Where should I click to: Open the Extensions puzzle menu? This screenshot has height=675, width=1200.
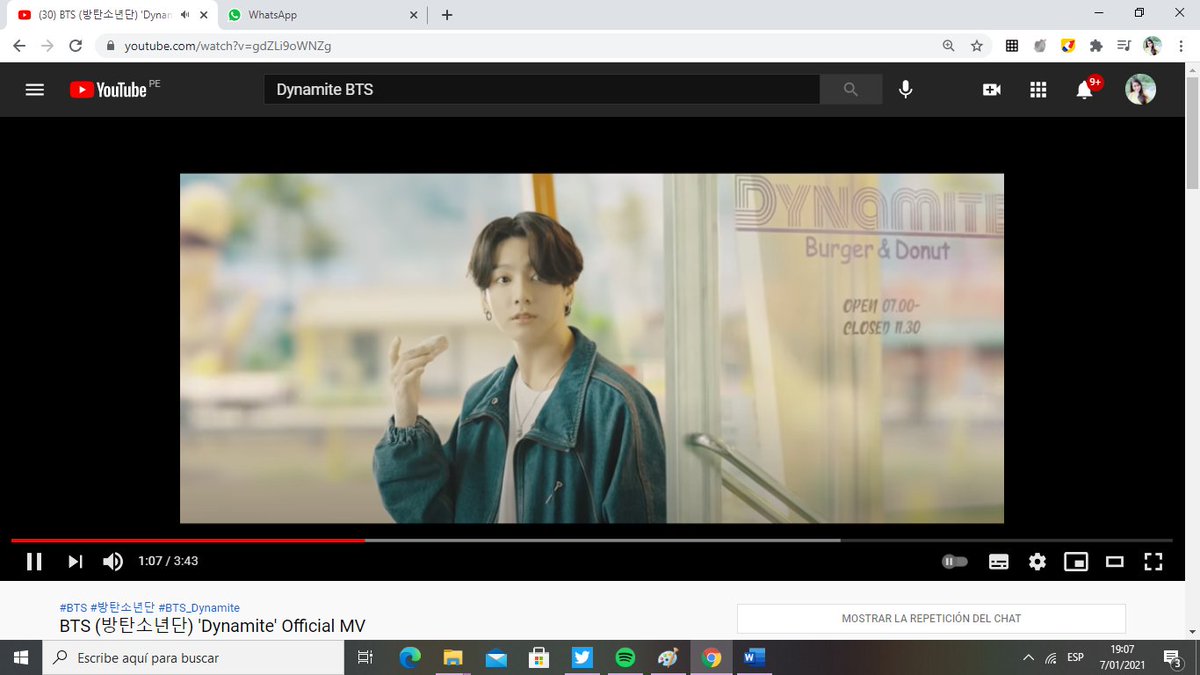[1096, 46]
